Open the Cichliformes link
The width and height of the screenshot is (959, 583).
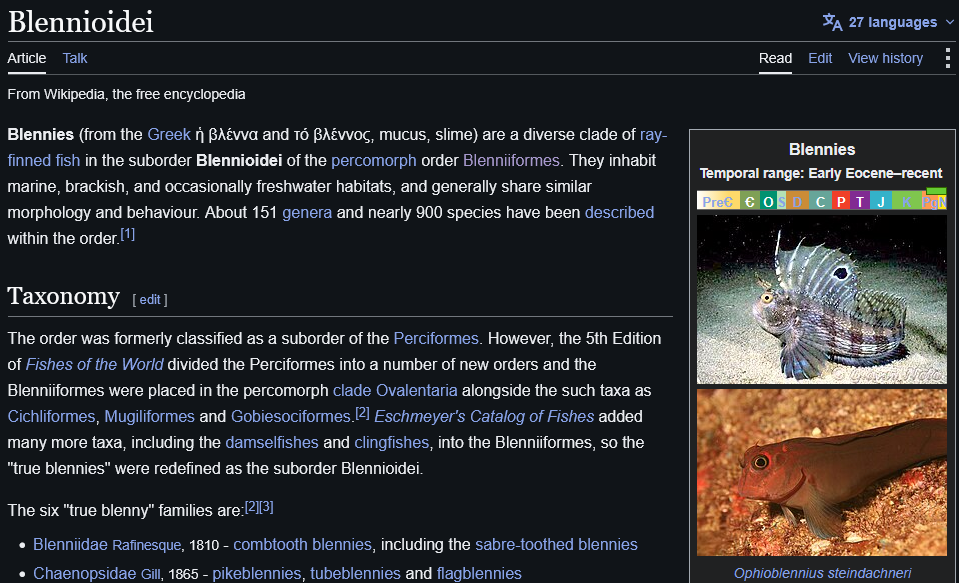51,417
